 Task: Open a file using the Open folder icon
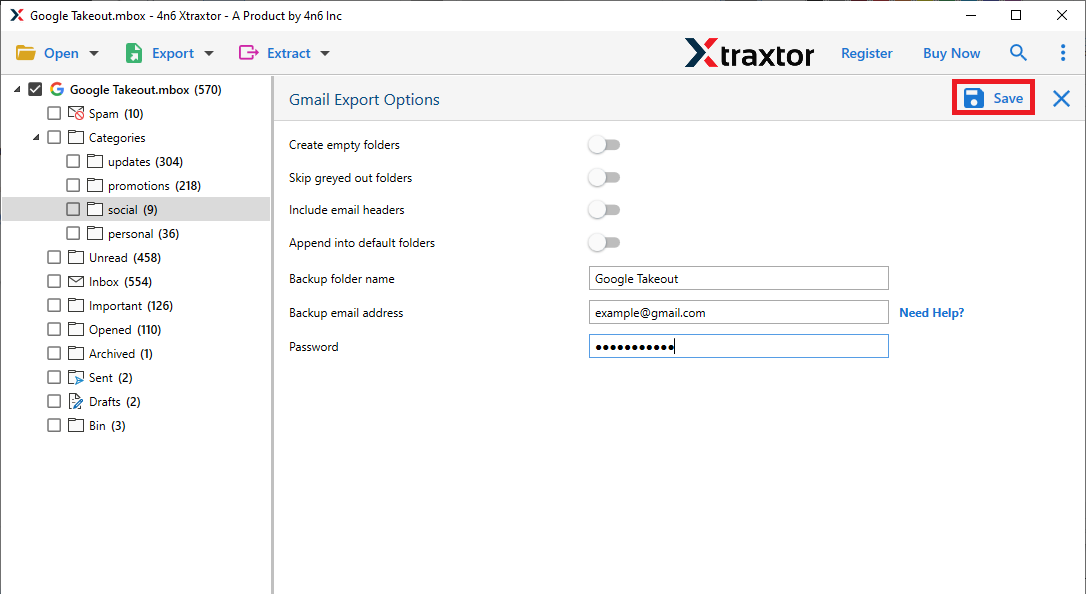27,52
